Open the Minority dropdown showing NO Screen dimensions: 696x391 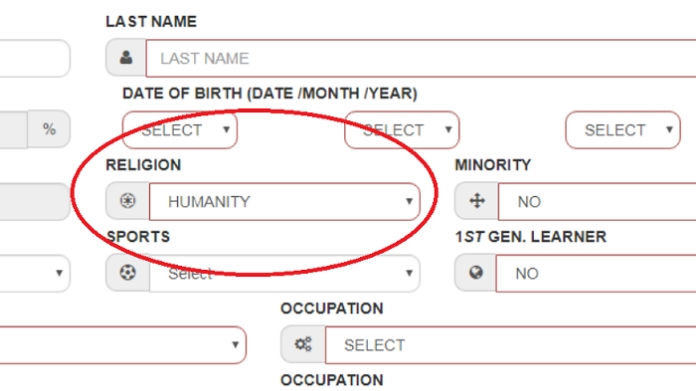pos(597,201)
